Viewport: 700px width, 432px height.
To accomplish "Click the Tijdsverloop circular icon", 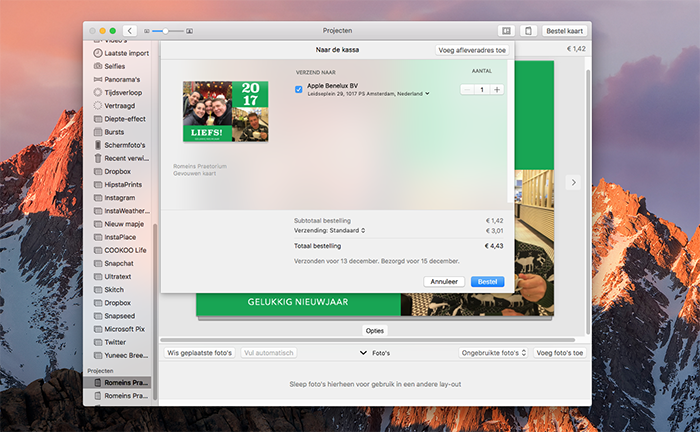I will 98,92.
